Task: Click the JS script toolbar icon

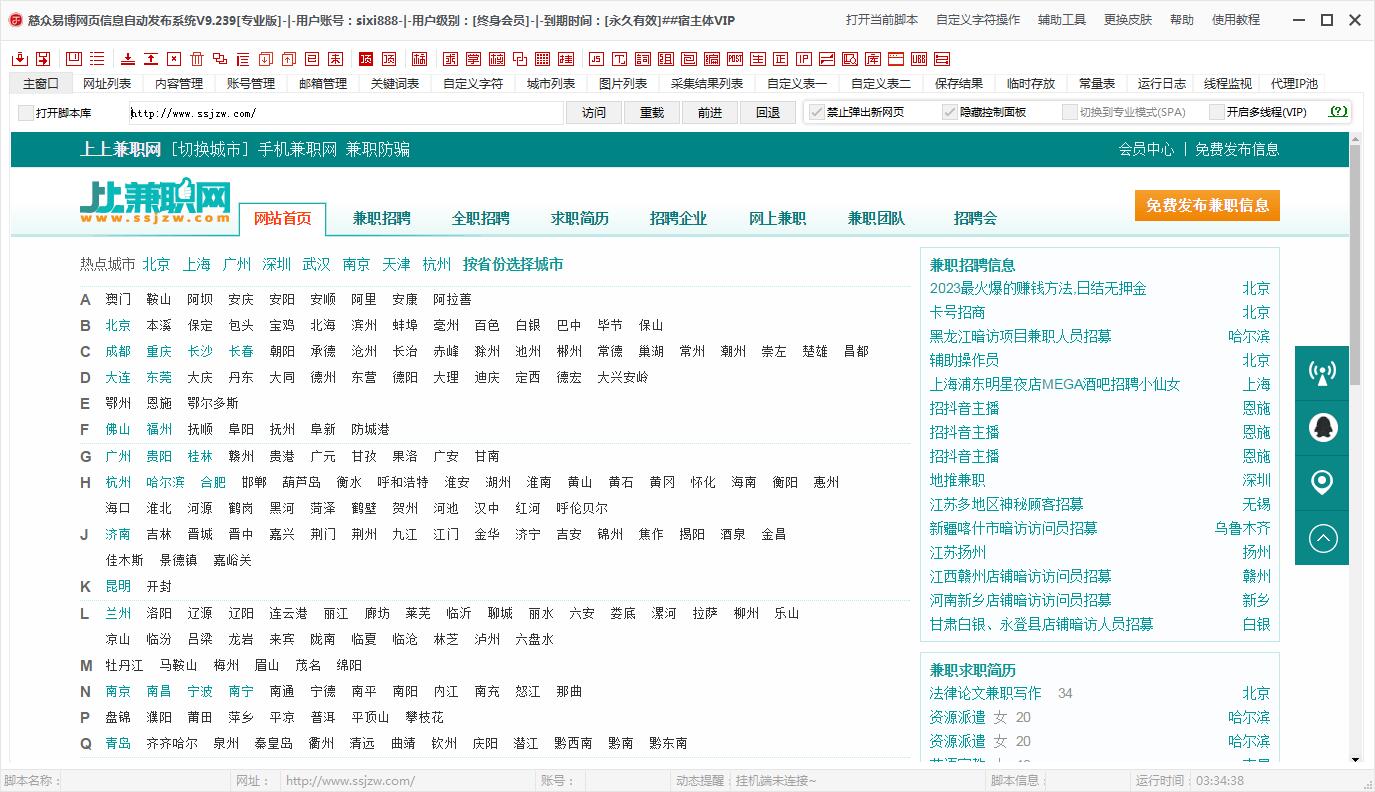Action: point(596,59)
